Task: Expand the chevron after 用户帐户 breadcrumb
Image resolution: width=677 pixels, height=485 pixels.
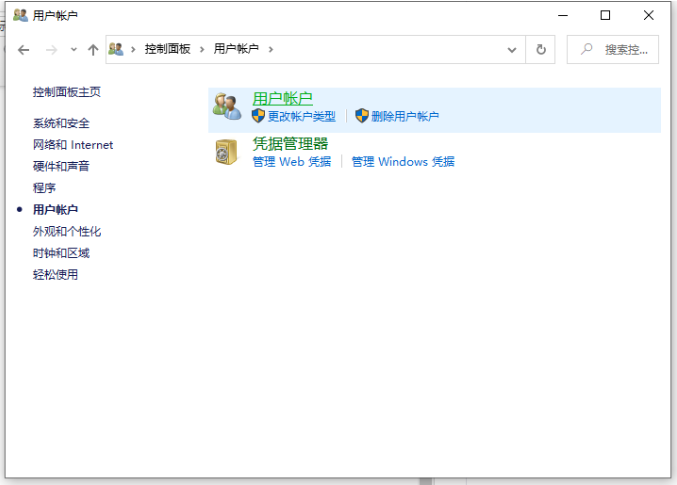Action: [270, 49]
